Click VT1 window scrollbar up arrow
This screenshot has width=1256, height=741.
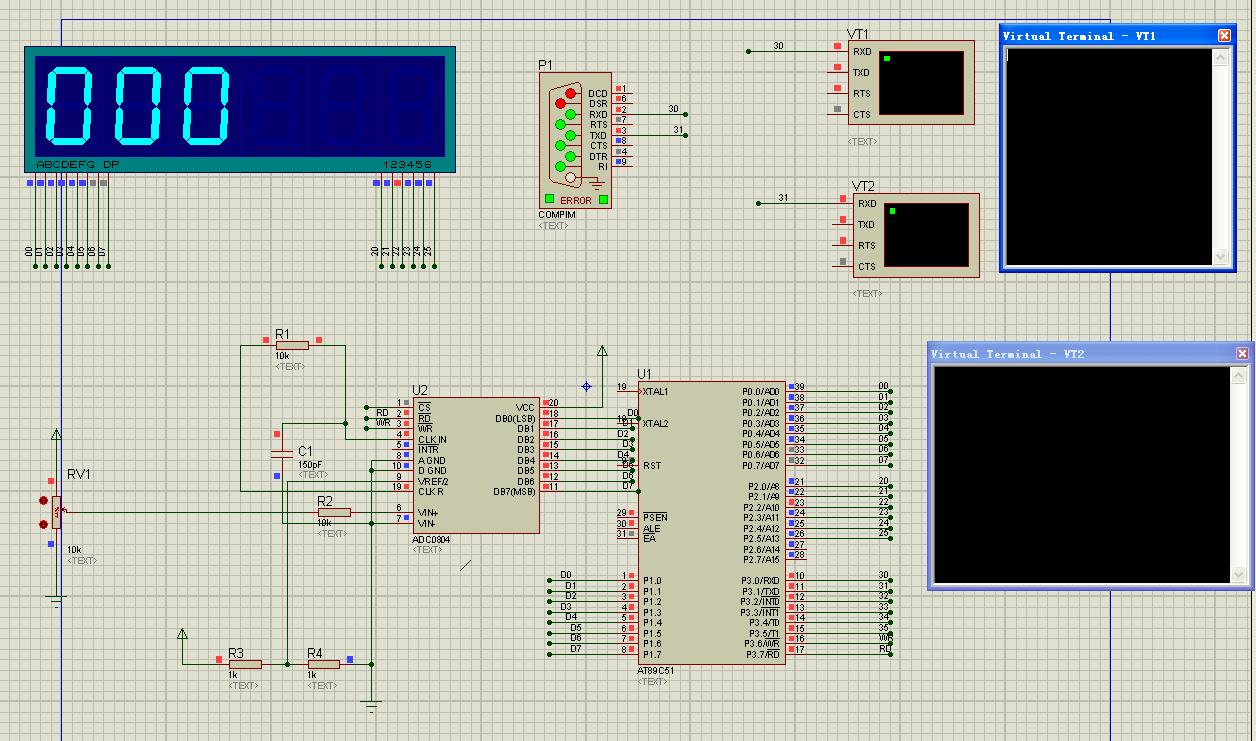click(x=1220, y=57)
